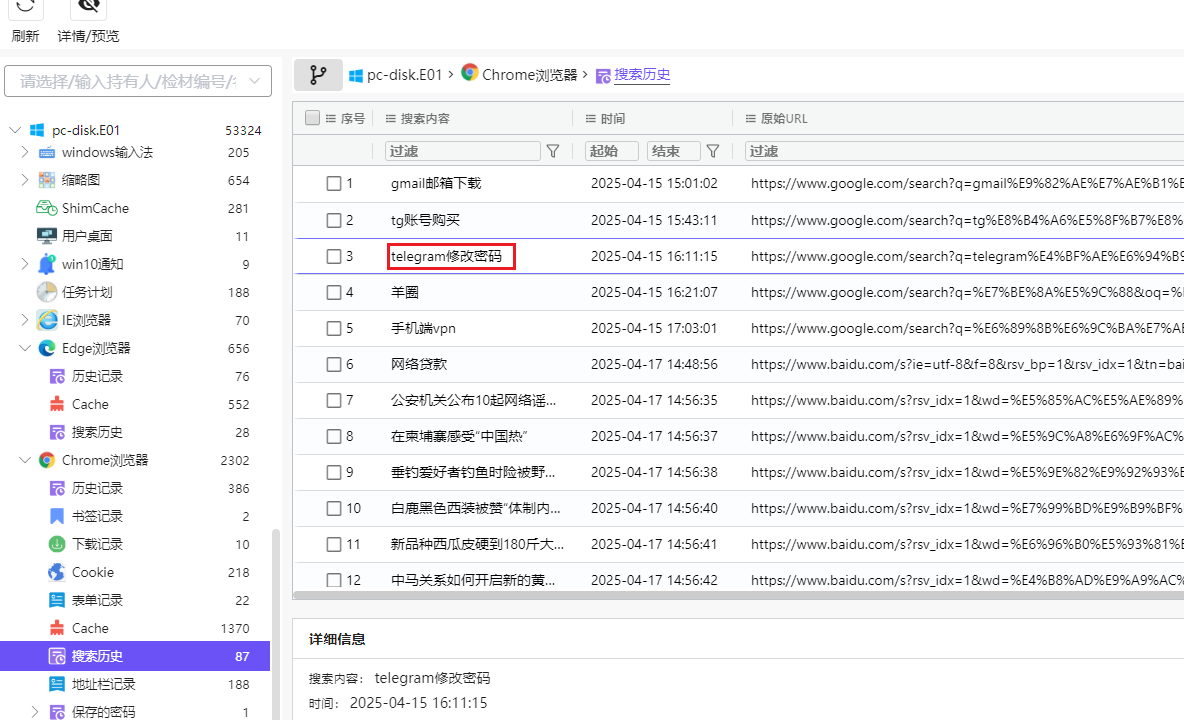This screenshot has width=1184, height=720.
Task: Click the refresh (刷新) toolbar icon
Action: 25,7
